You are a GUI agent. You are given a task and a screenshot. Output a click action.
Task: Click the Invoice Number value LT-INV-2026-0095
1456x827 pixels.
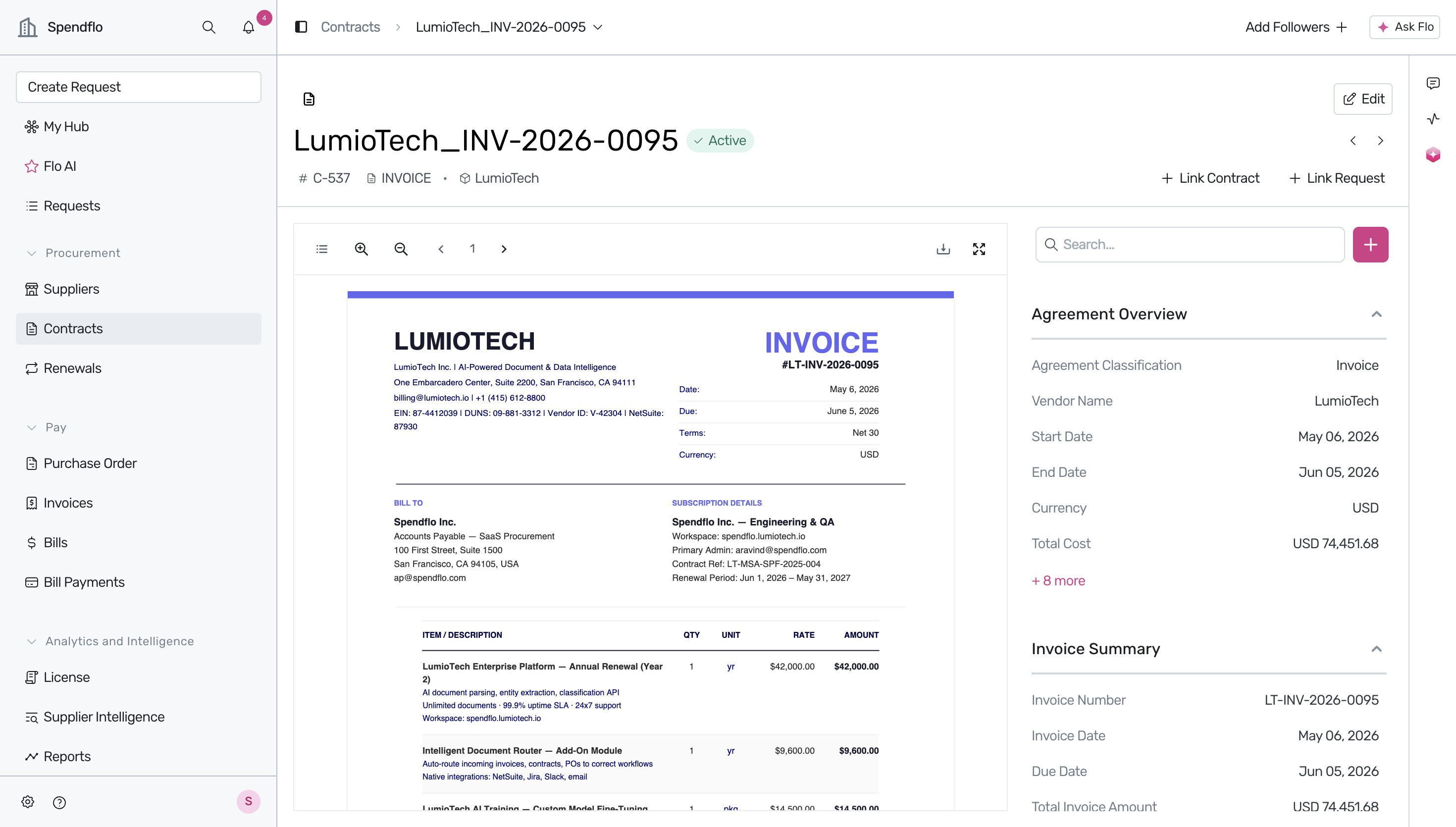pyautogui.click(x=1321, y=700)
